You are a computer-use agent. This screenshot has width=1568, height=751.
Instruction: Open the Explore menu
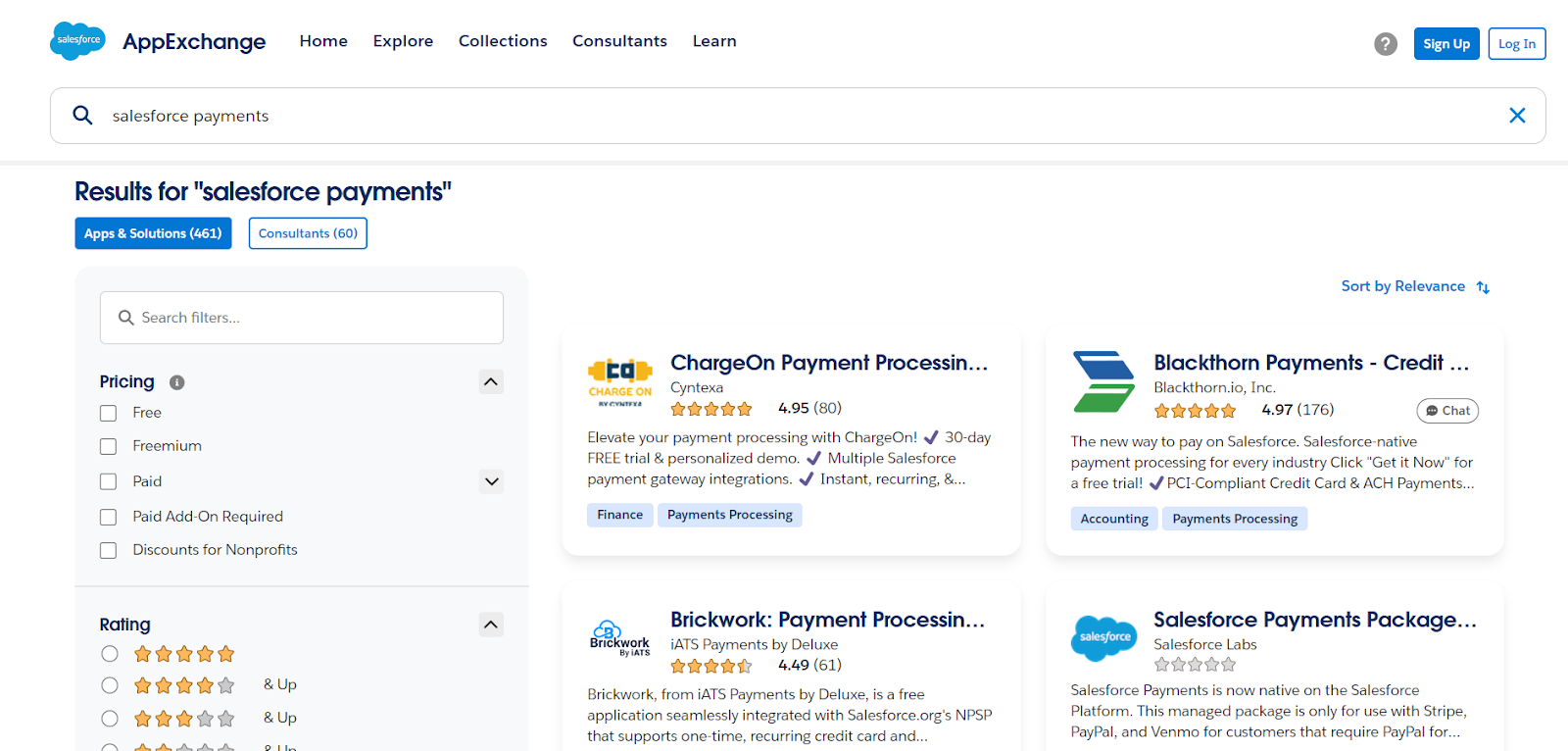pyautogui.click(x=403, y=41)
